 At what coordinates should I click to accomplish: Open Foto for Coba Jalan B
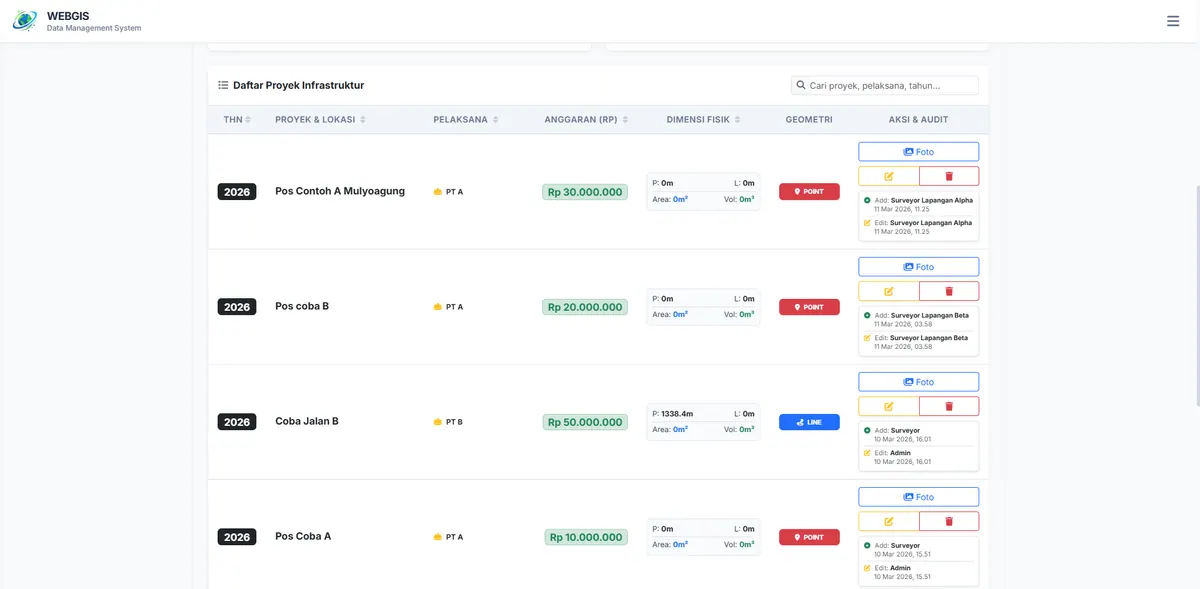918,382
